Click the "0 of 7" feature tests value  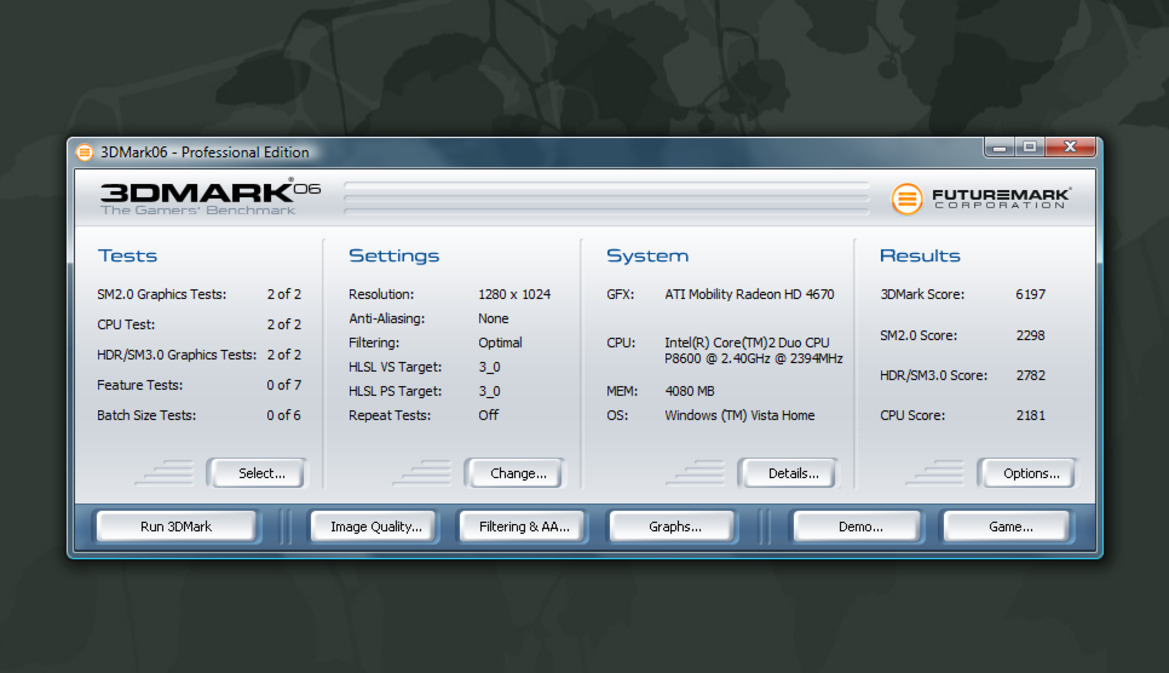283,385
